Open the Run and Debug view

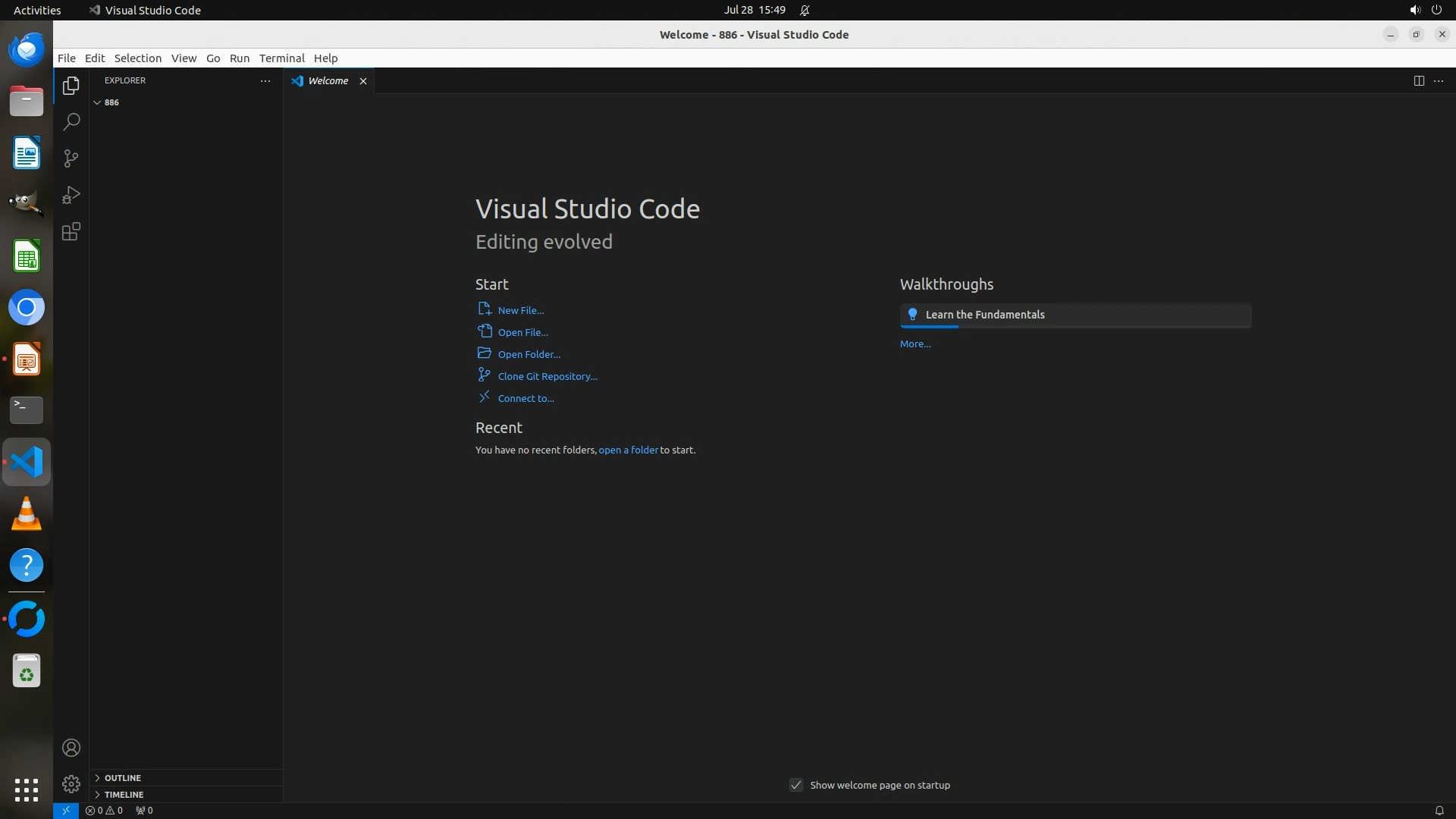pos(71,195)
